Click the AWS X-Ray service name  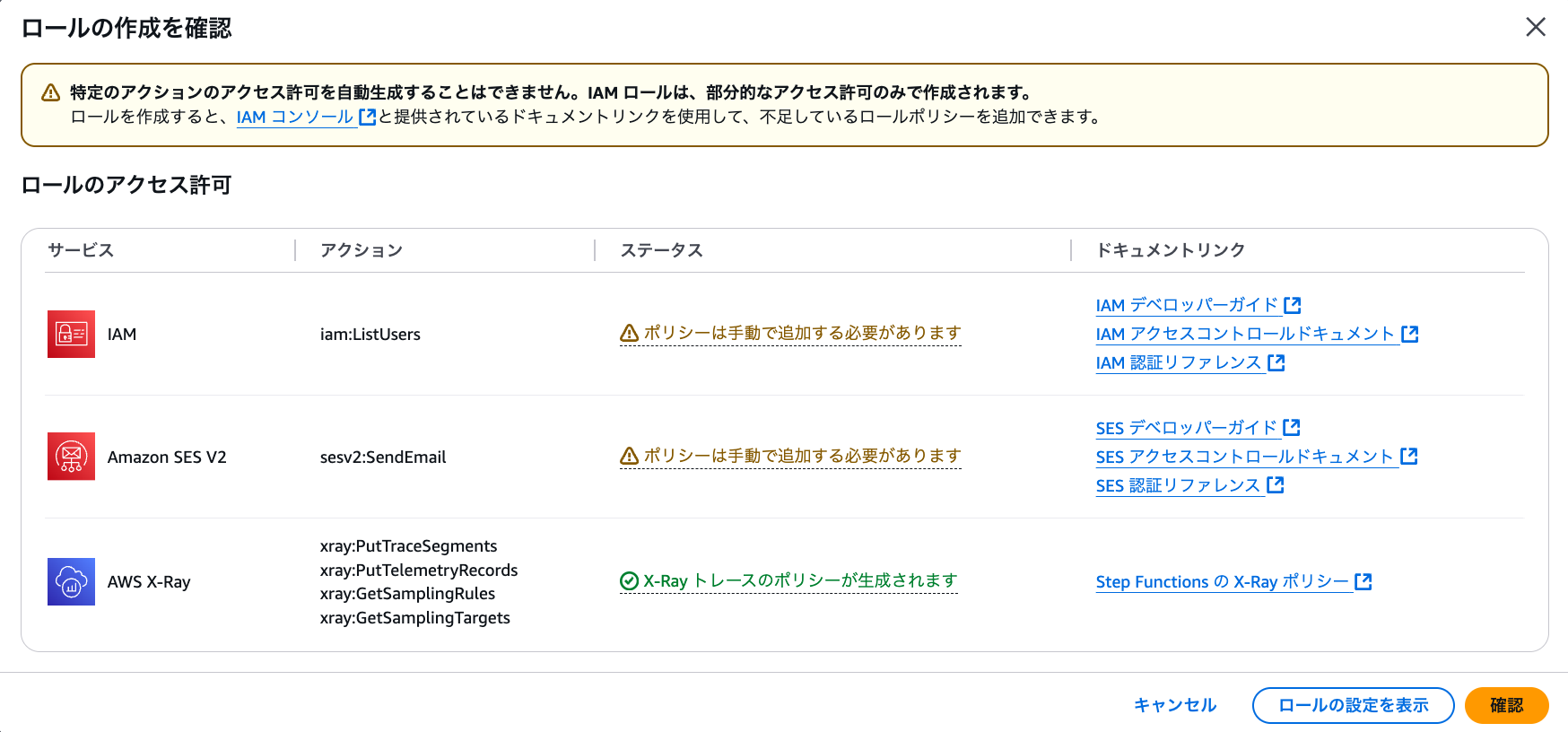(149, 582)
